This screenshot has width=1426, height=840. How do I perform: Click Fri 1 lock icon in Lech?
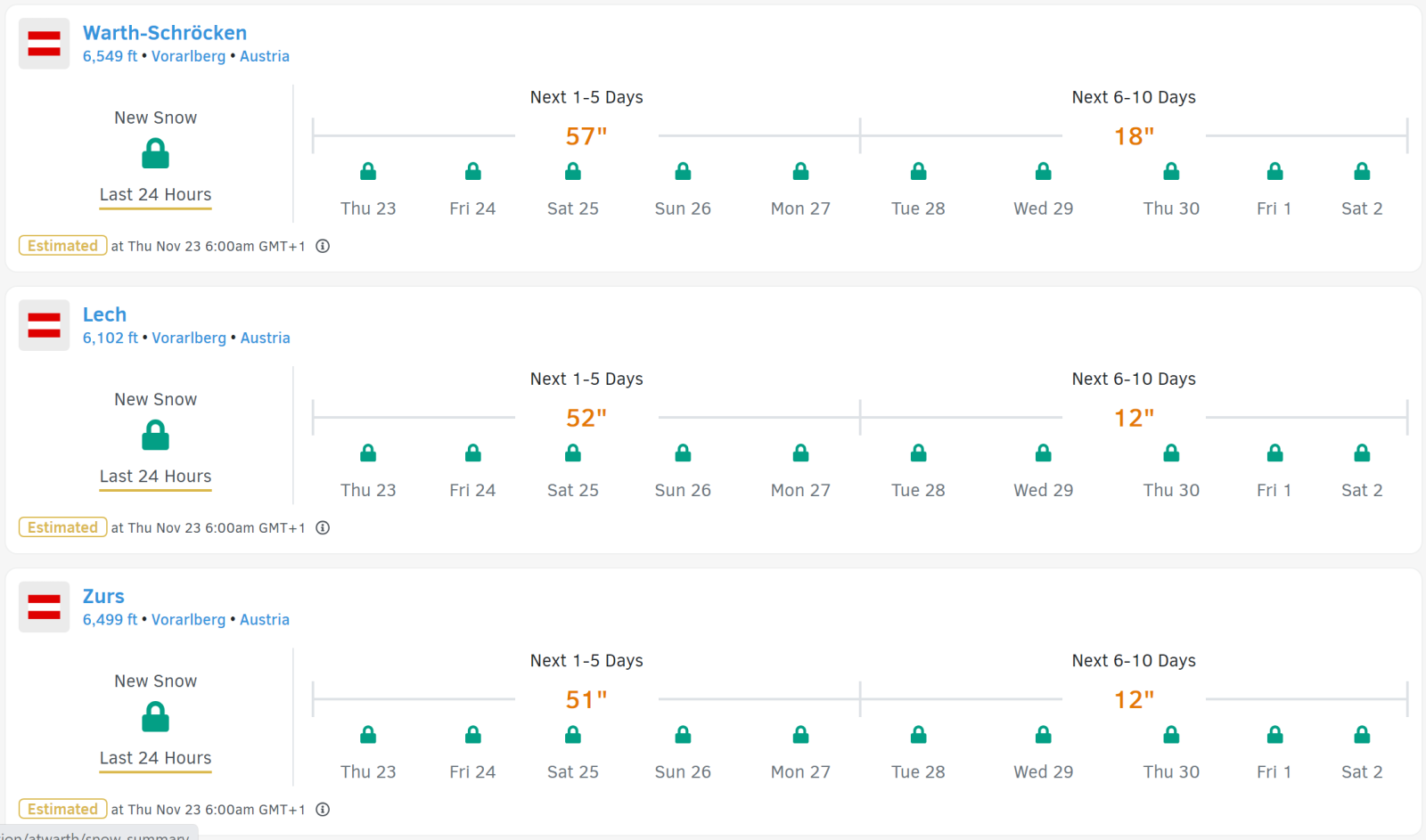pos(1275,453)
